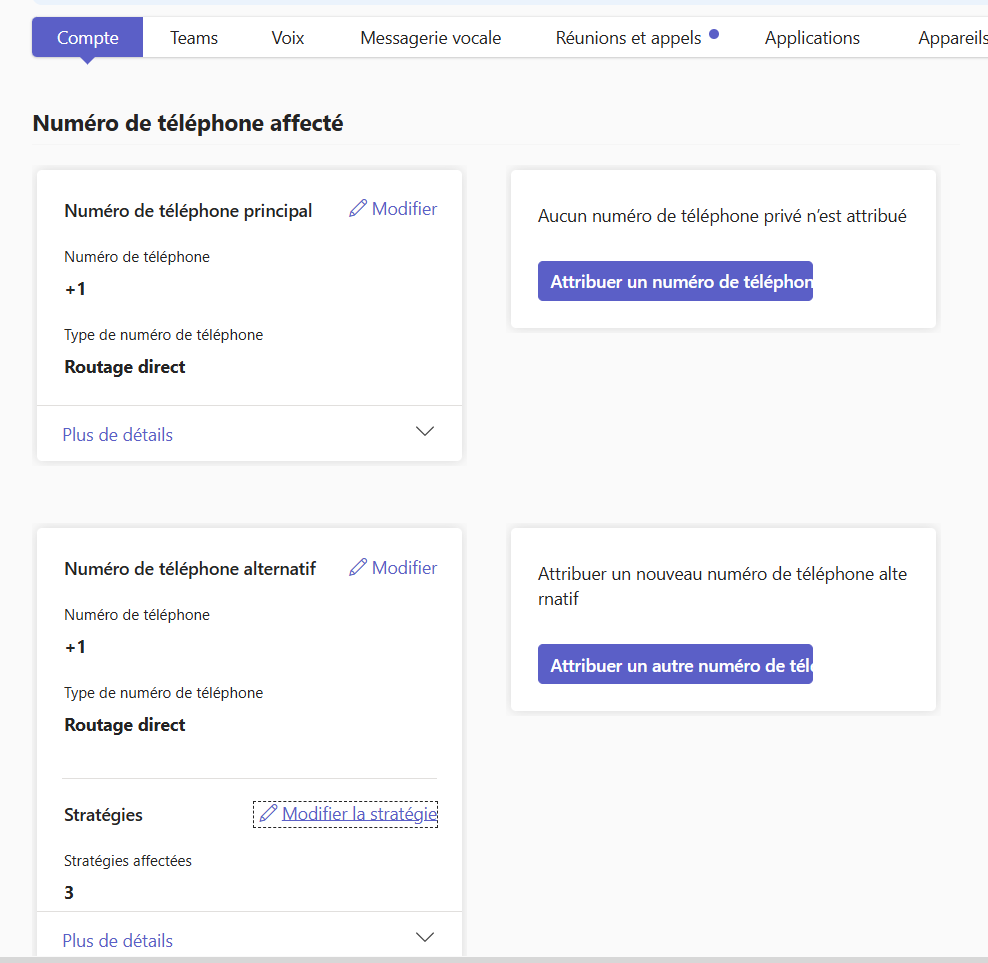Open Plus de détails for primary number
Viewport: 988px width, 963px height.
pos(117,435)
